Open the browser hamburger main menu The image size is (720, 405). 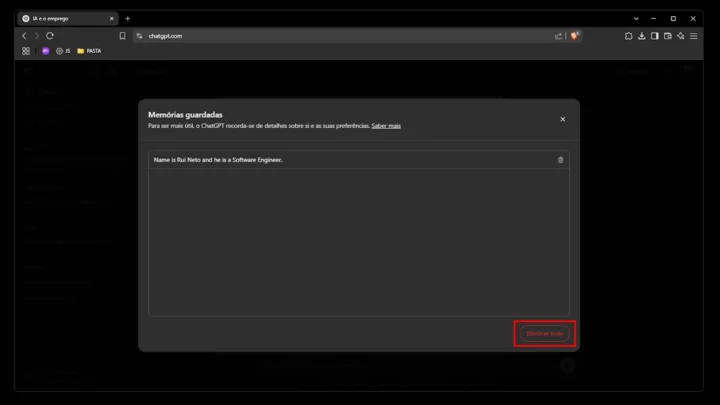pos(693,36)
